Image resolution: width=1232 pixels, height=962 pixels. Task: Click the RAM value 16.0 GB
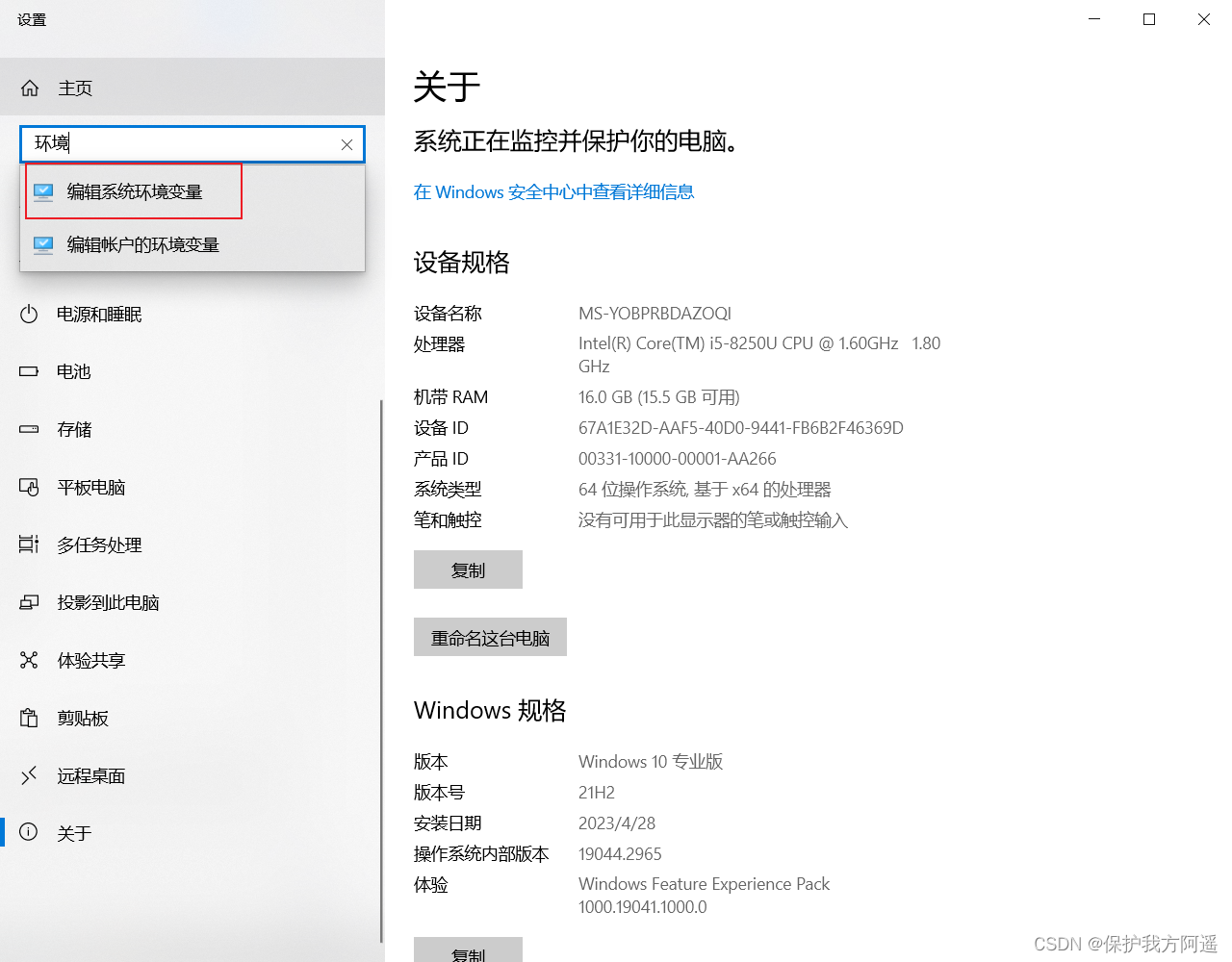tap(659, 397)
